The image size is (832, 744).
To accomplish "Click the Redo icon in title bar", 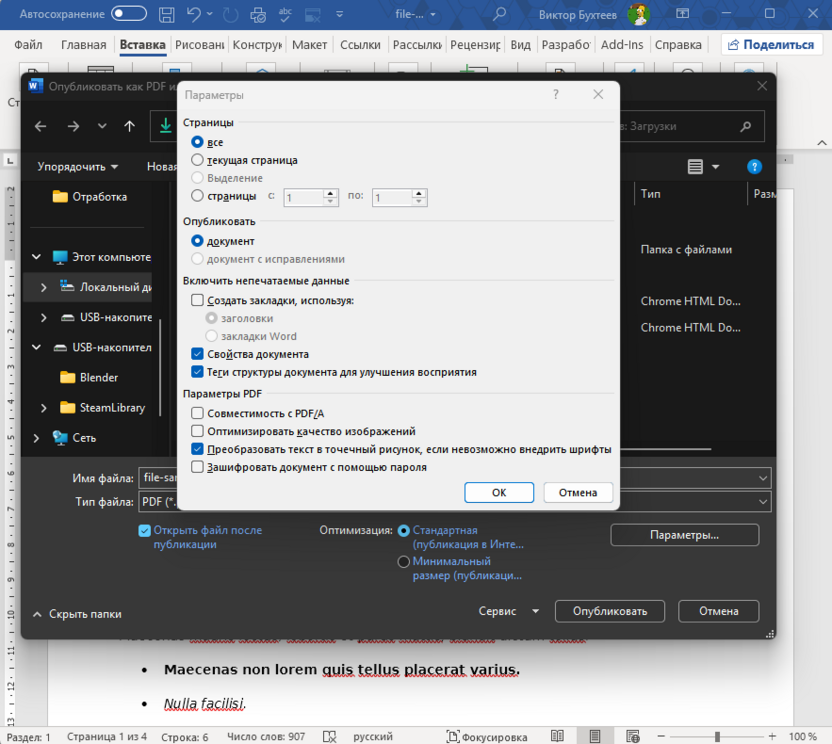I will 230,14.
